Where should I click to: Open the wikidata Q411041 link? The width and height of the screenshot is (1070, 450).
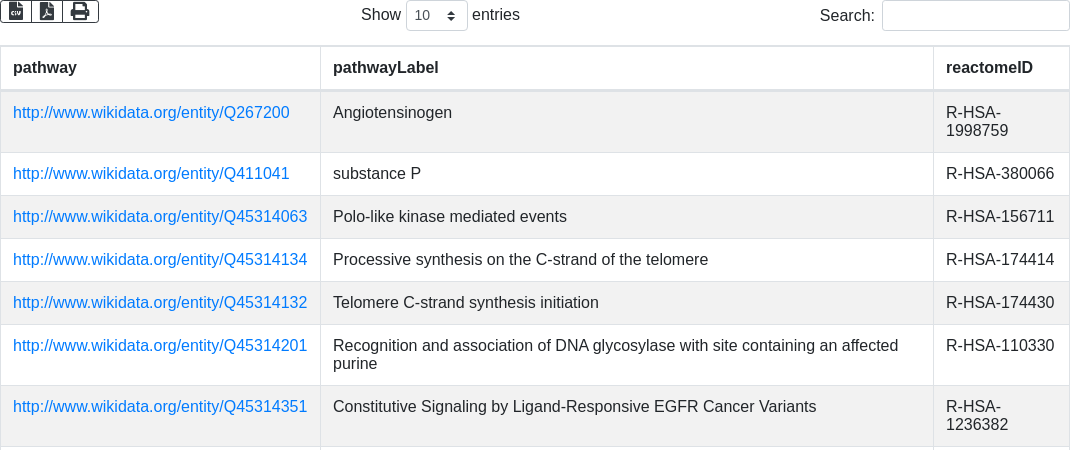[151, 174]
